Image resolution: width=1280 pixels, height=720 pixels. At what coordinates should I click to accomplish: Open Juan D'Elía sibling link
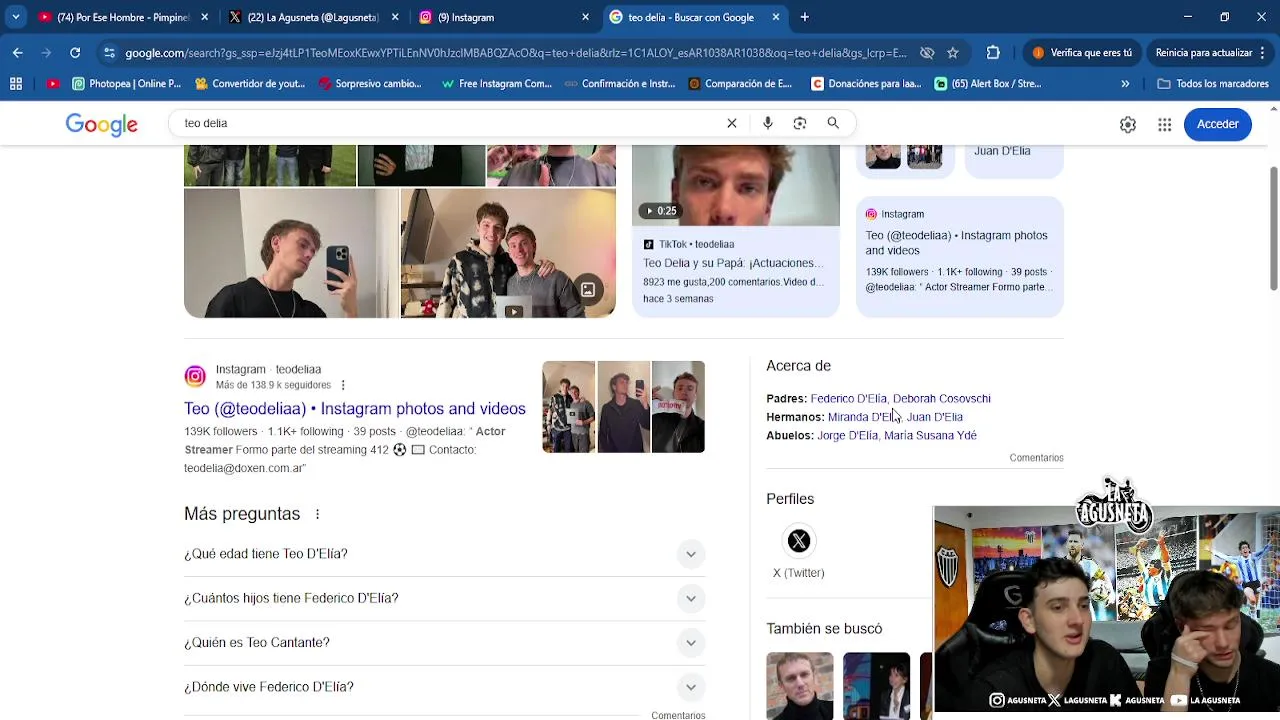coord(935,417)
